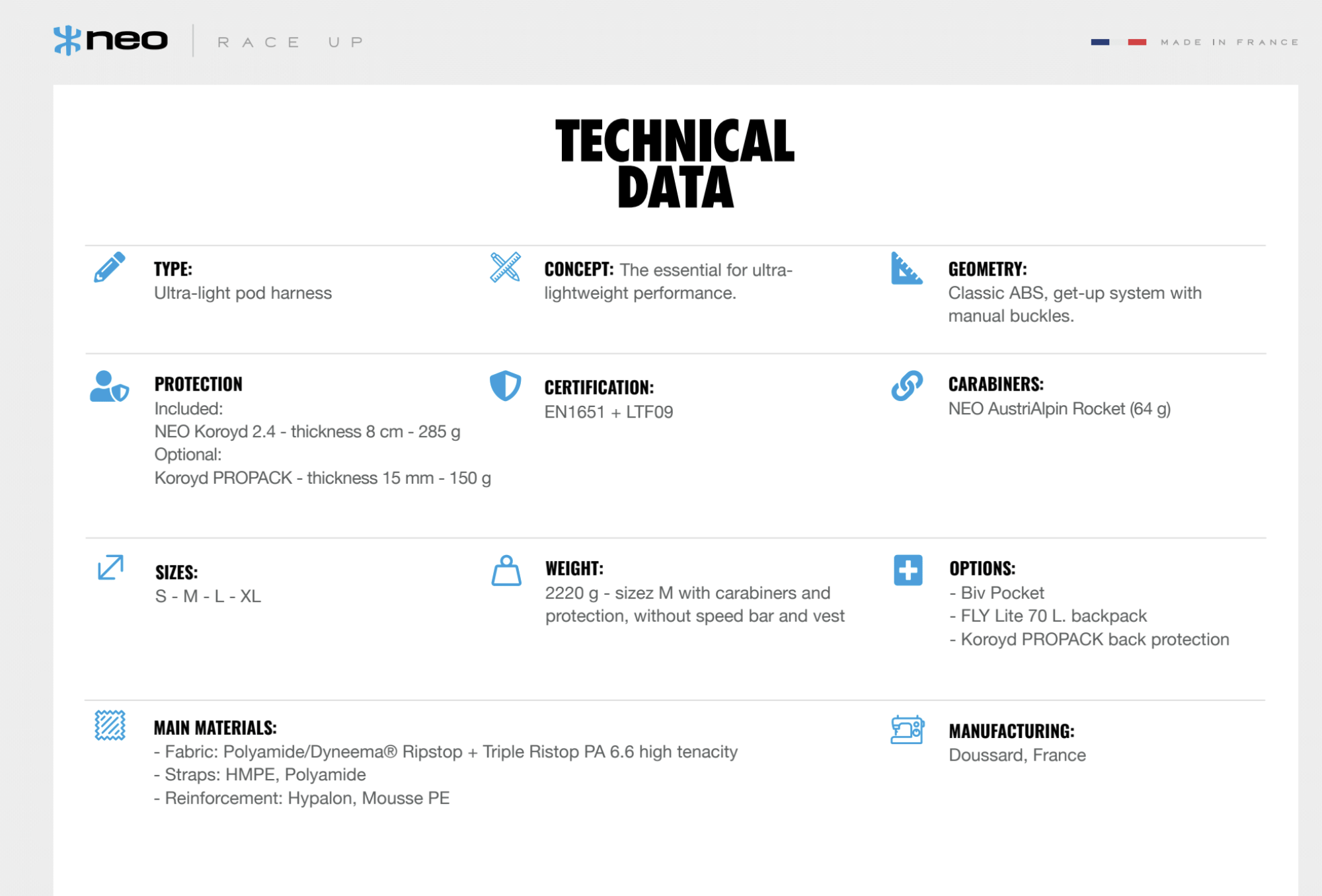The image size is (1322, 896).
Task: Click the weight Weight icon
Action: click(506, 570)
